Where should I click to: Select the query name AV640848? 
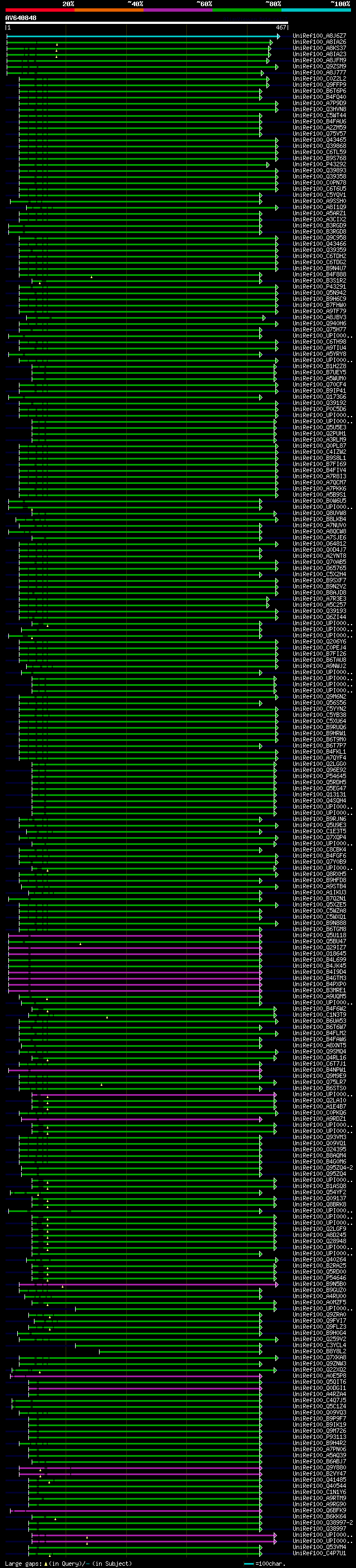(x=21, y=18)
